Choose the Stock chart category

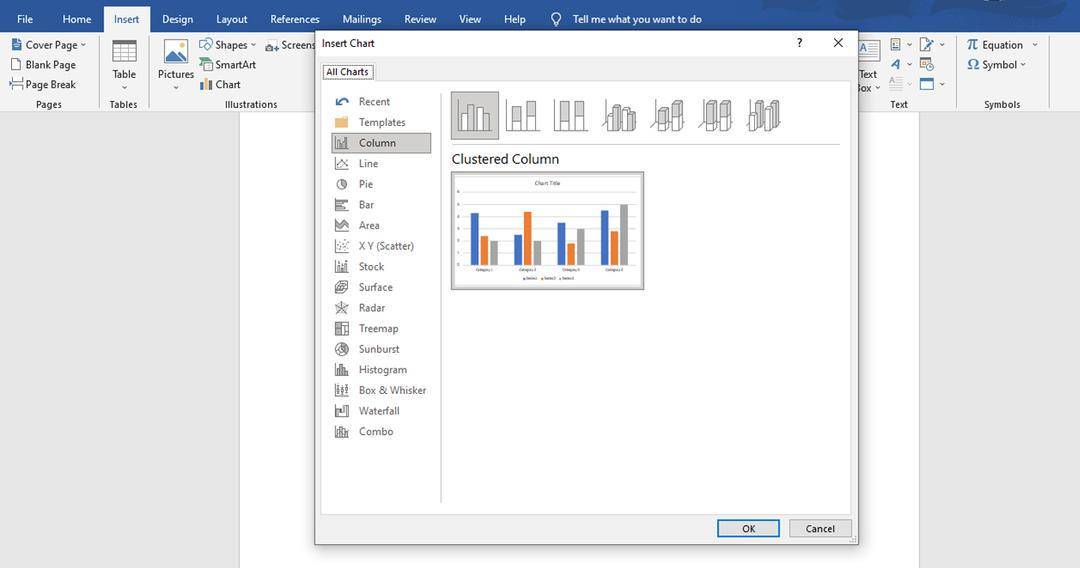pyautogui.click(x=381, y=266)
